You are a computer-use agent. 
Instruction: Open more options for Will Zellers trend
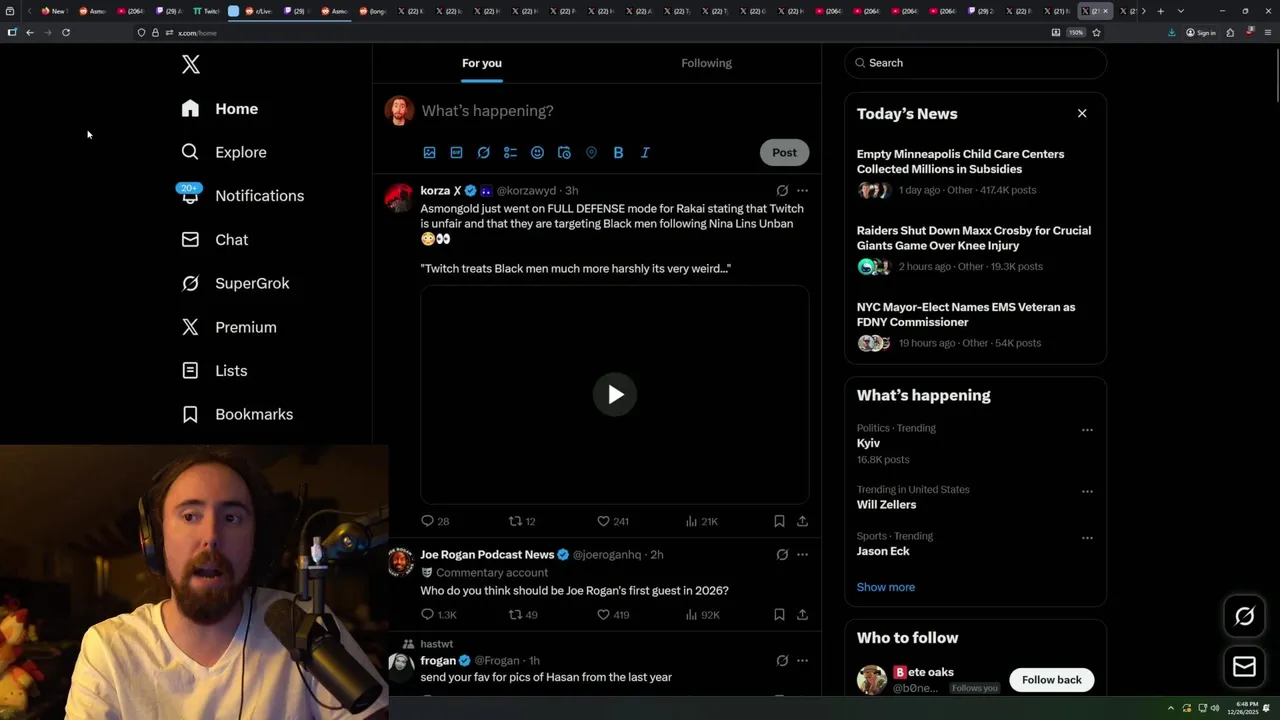coord(1087,492)
